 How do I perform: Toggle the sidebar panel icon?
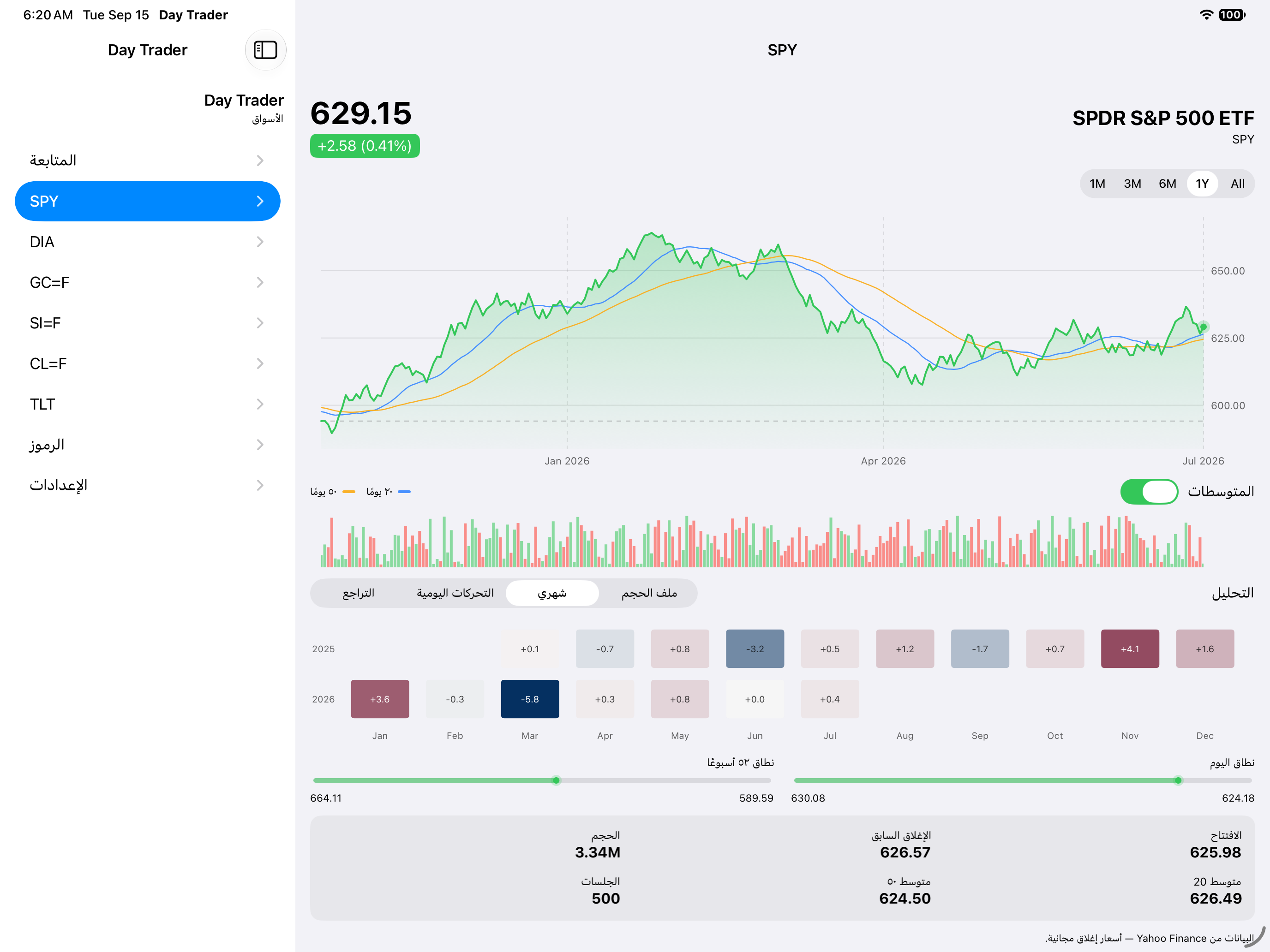pos(265,50)
